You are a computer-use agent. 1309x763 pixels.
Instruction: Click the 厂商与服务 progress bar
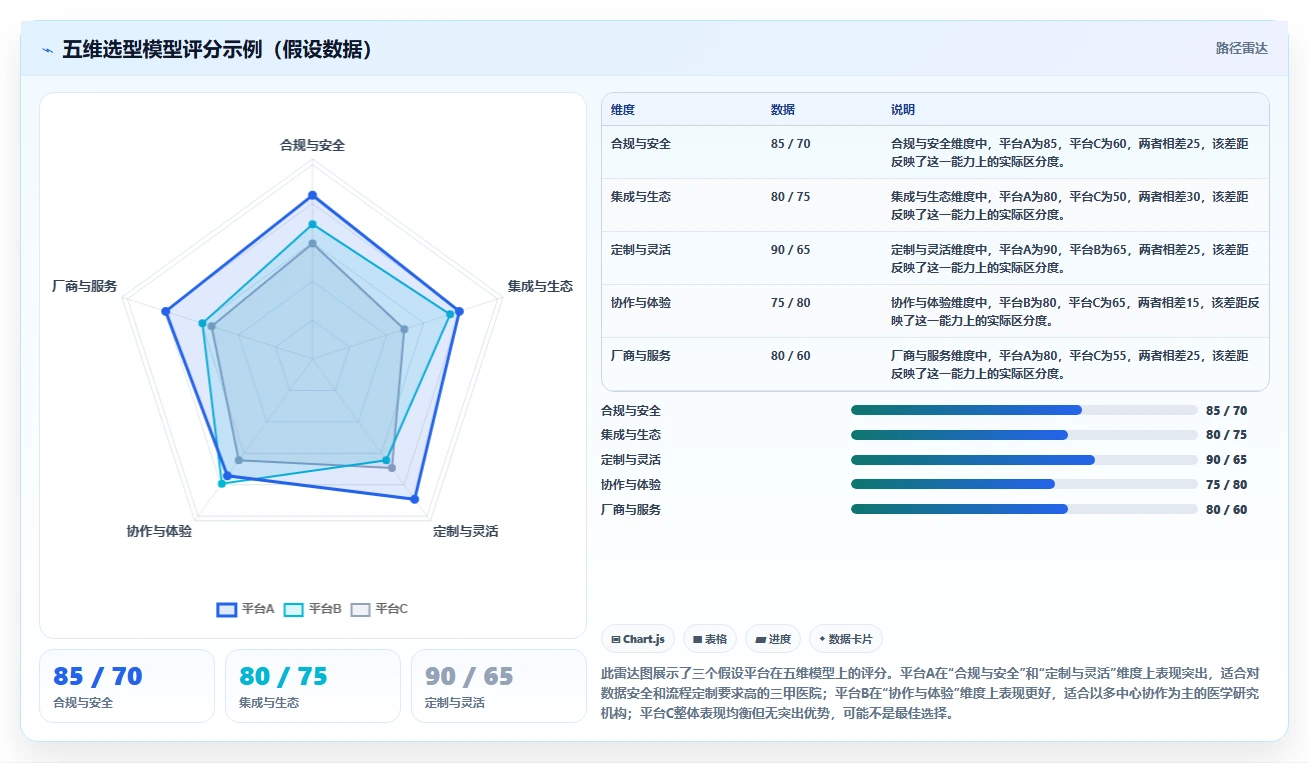tap(1024, 509)
